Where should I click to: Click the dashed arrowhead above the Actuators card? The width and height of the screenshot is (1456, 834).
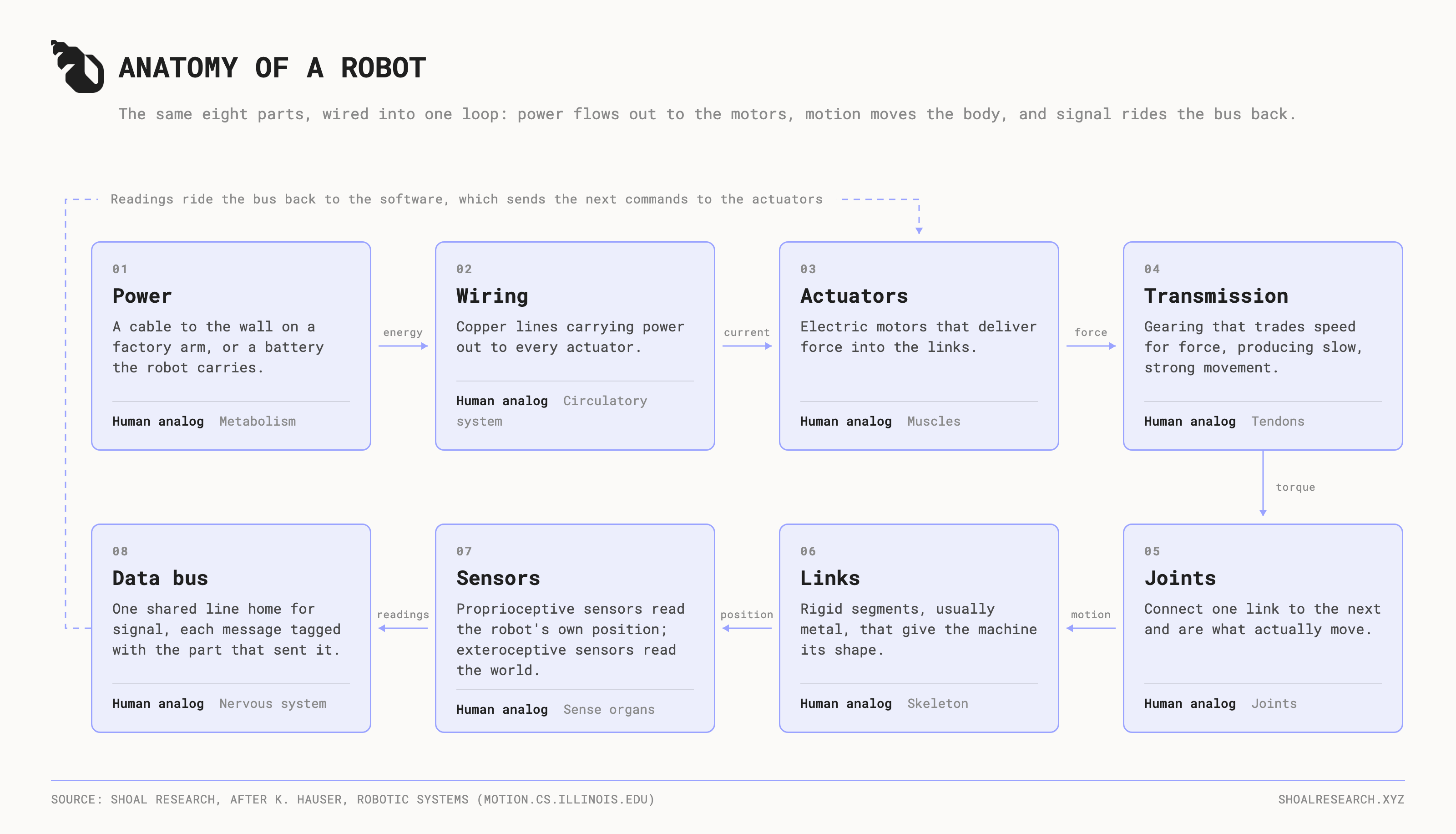919,230
